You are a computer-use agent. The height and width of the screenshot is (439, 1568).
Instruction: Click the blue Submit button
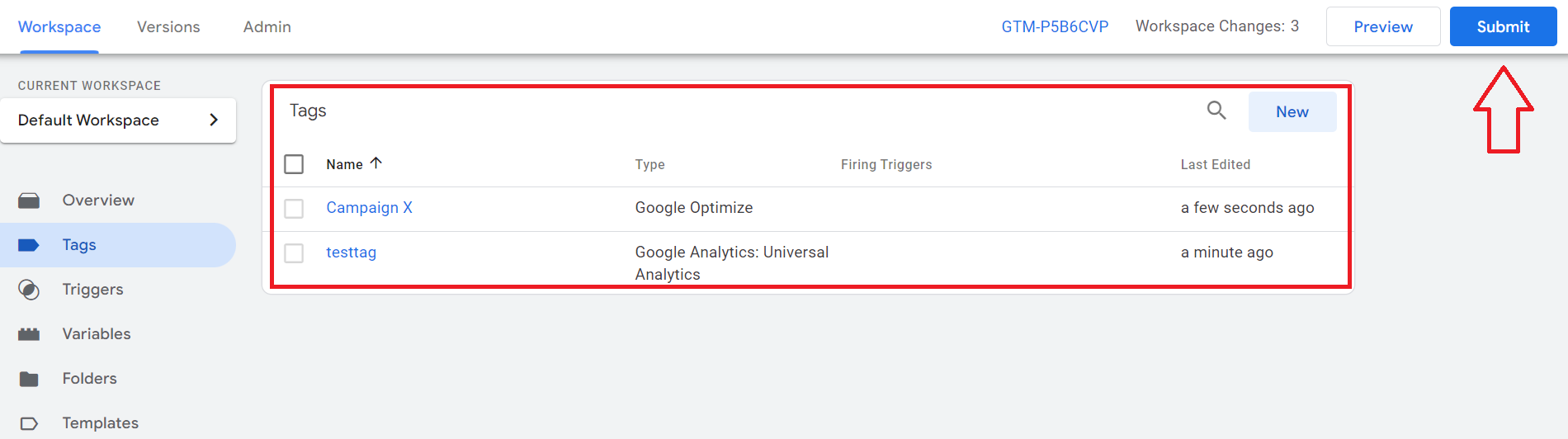1503,26
